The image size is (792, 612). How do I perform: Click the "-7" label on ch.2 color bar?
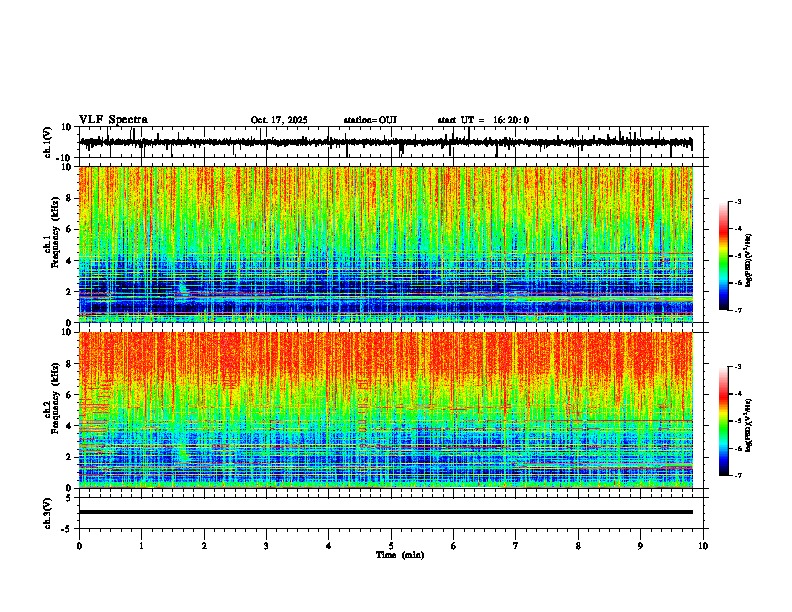click(738, 475)
